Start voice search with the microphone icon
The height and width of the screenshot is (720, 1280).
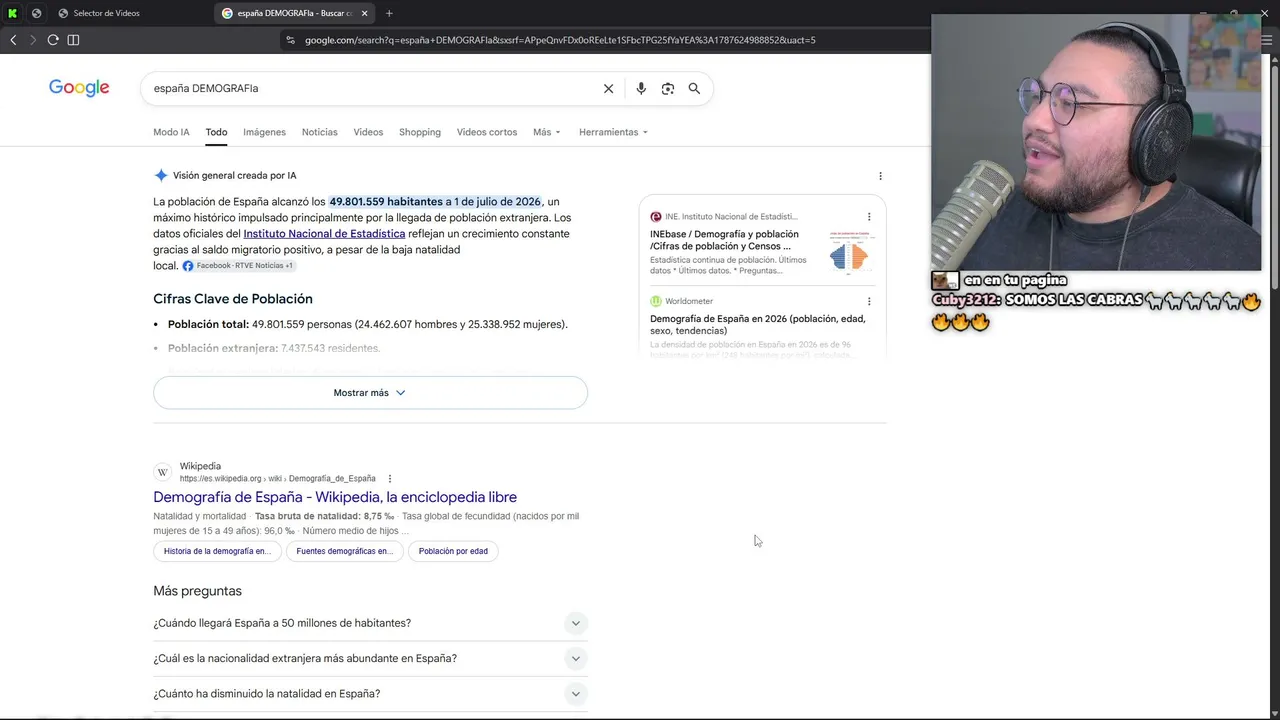[641, 88]
